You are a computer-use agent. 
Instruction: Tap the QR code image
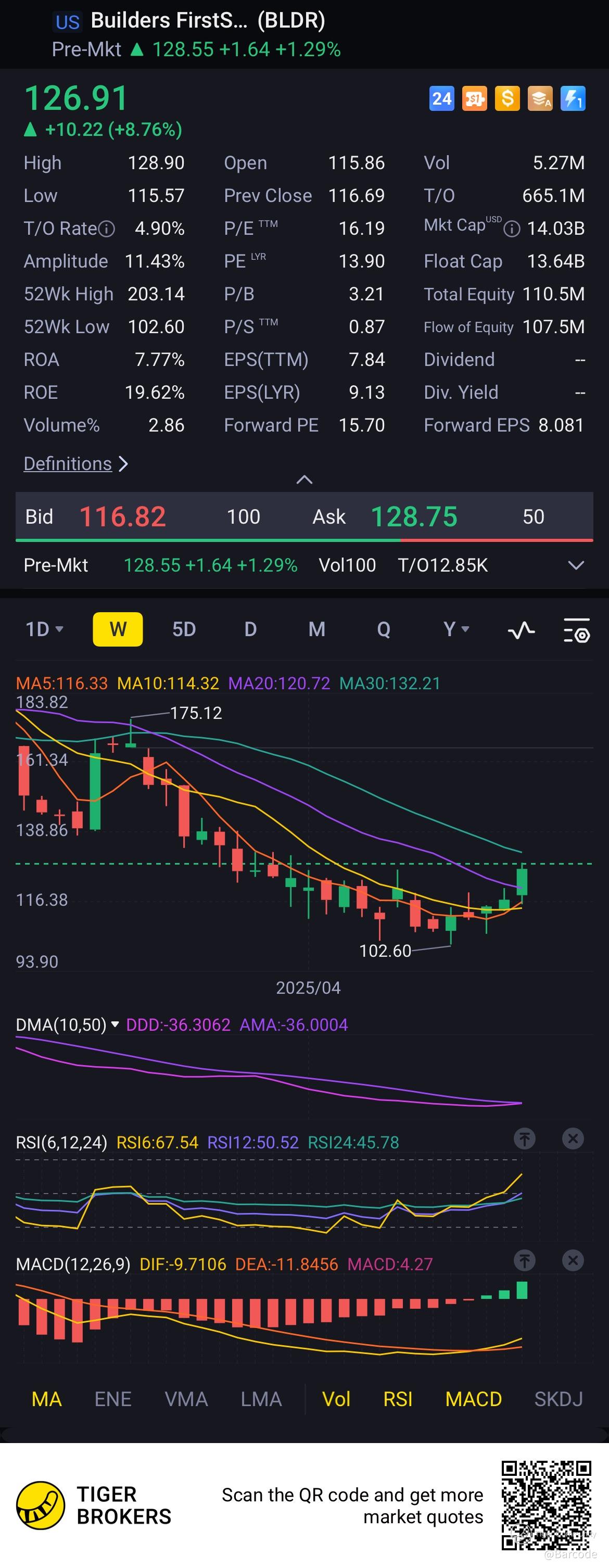click(x=547, y=1504)
